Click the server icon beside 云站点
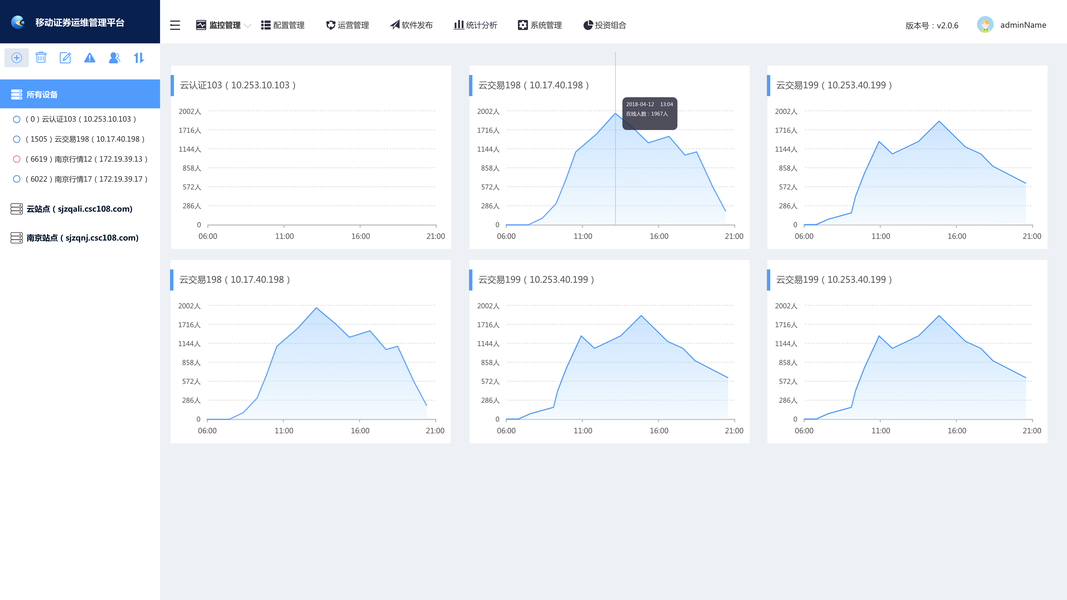 coord(16,209)
